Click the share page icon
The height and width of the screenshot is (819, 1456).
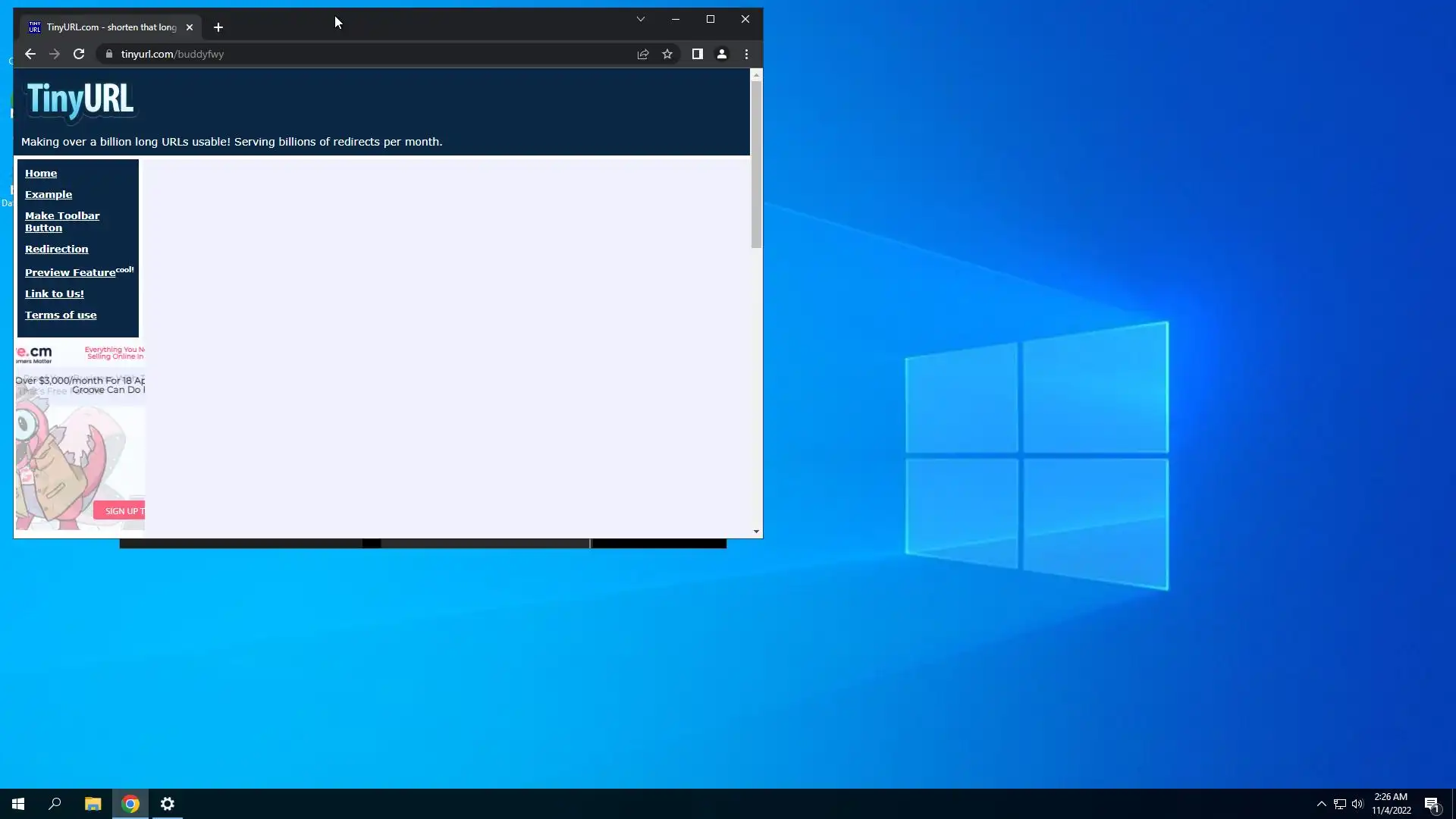click(643, 54)
